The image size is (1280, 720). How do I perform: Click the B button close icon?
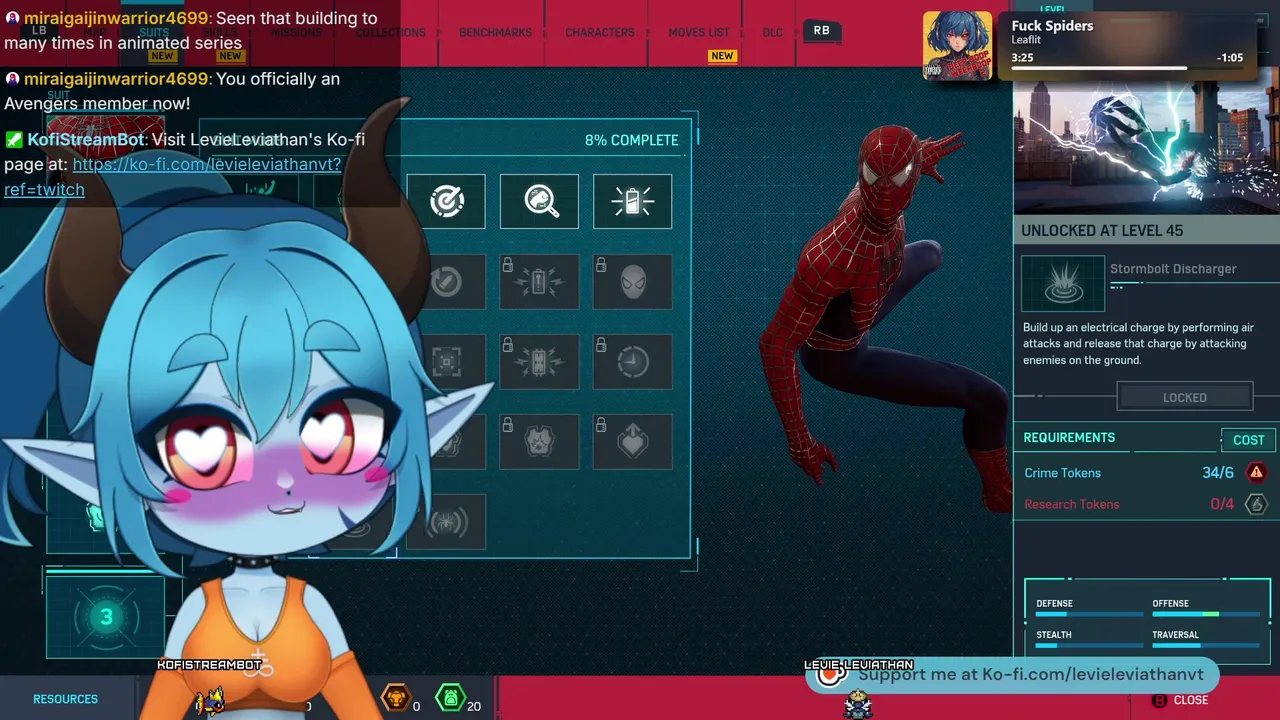(1160, 700)
